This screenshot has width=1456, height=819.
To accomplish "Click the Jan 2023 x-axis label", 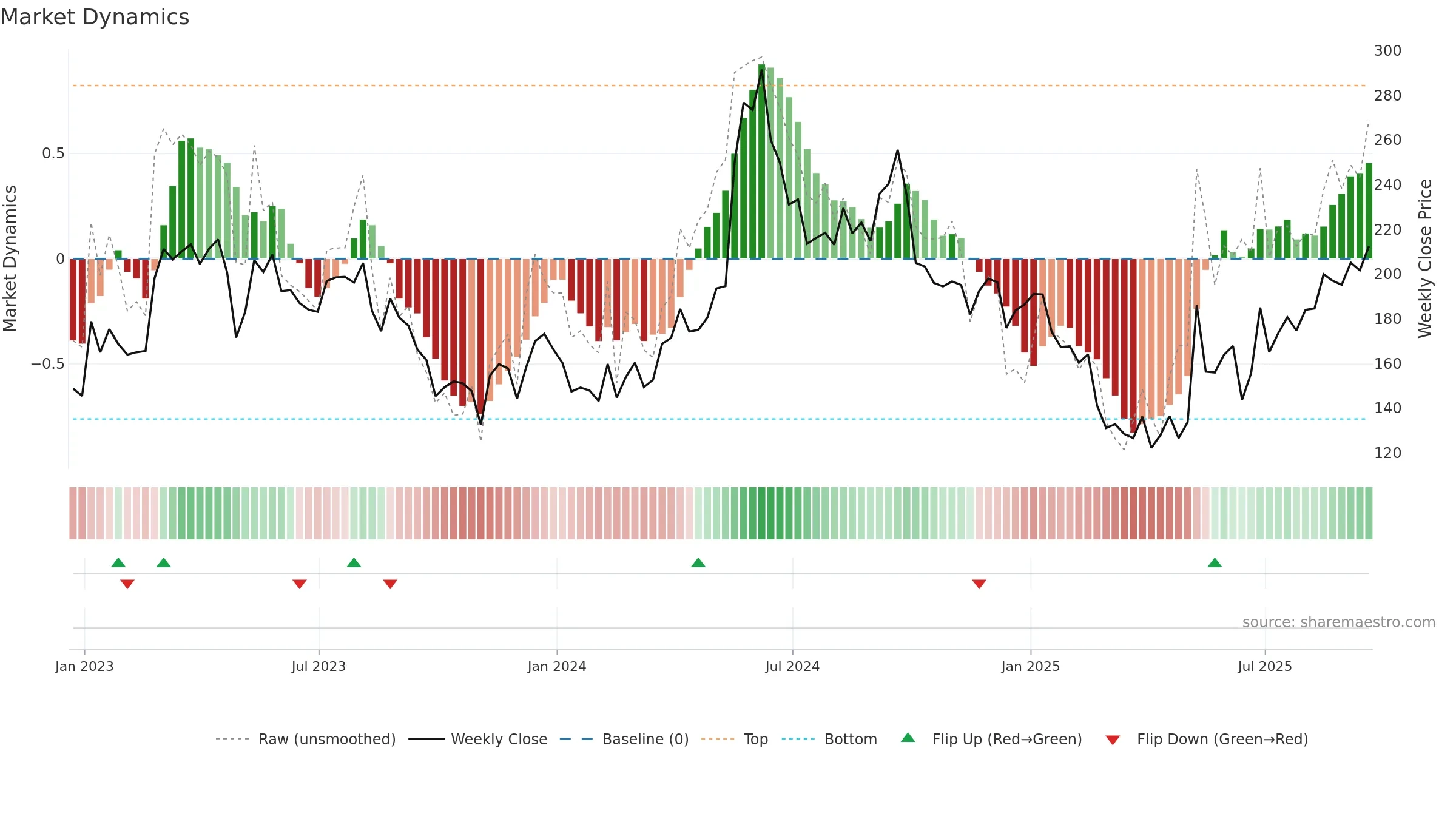I will [x=84, y=666].
